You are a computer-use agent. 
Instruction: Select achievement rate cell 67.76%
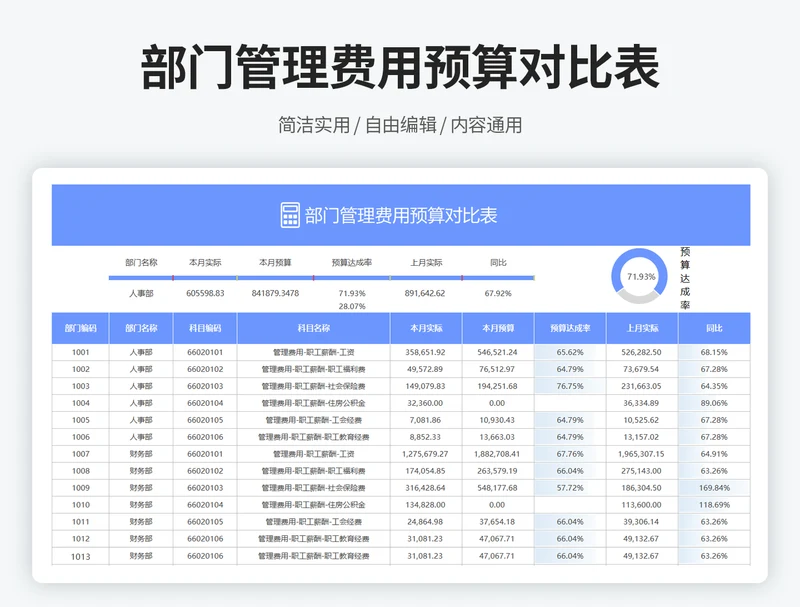point(570,454)
